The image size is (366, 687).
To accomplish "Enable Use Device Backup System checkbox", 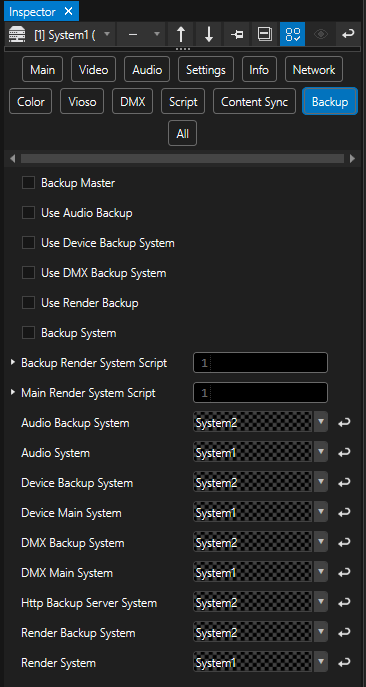I will (x=28, y=243).
